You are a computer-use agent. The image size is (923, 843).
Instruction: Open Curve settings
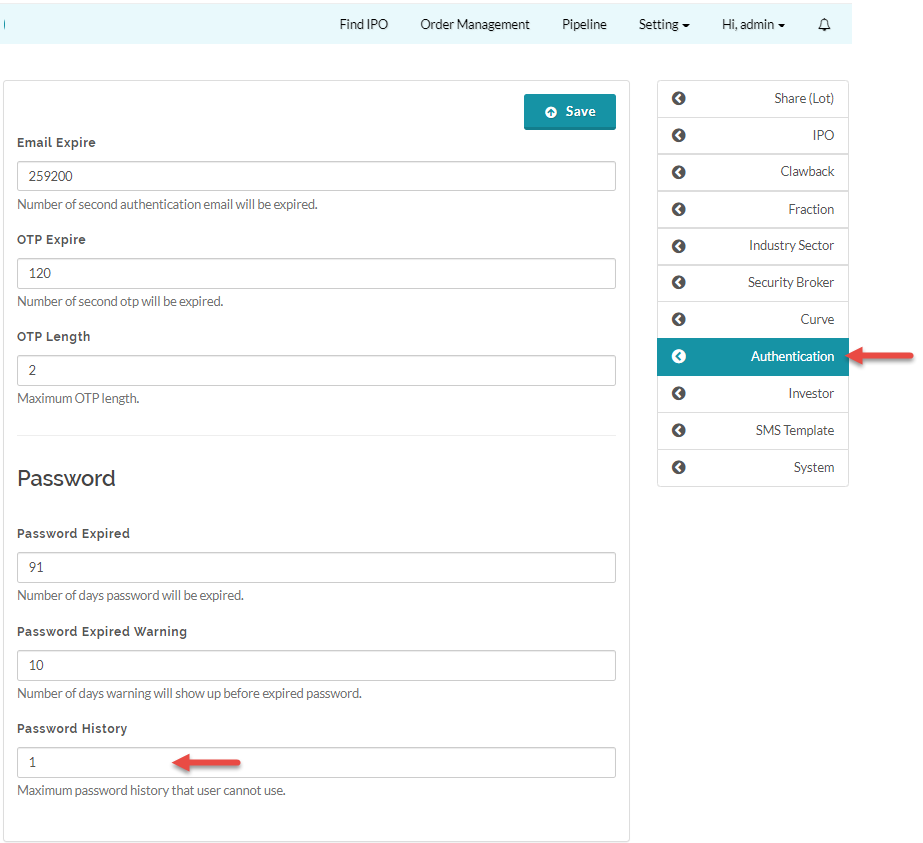coord(753,319)
